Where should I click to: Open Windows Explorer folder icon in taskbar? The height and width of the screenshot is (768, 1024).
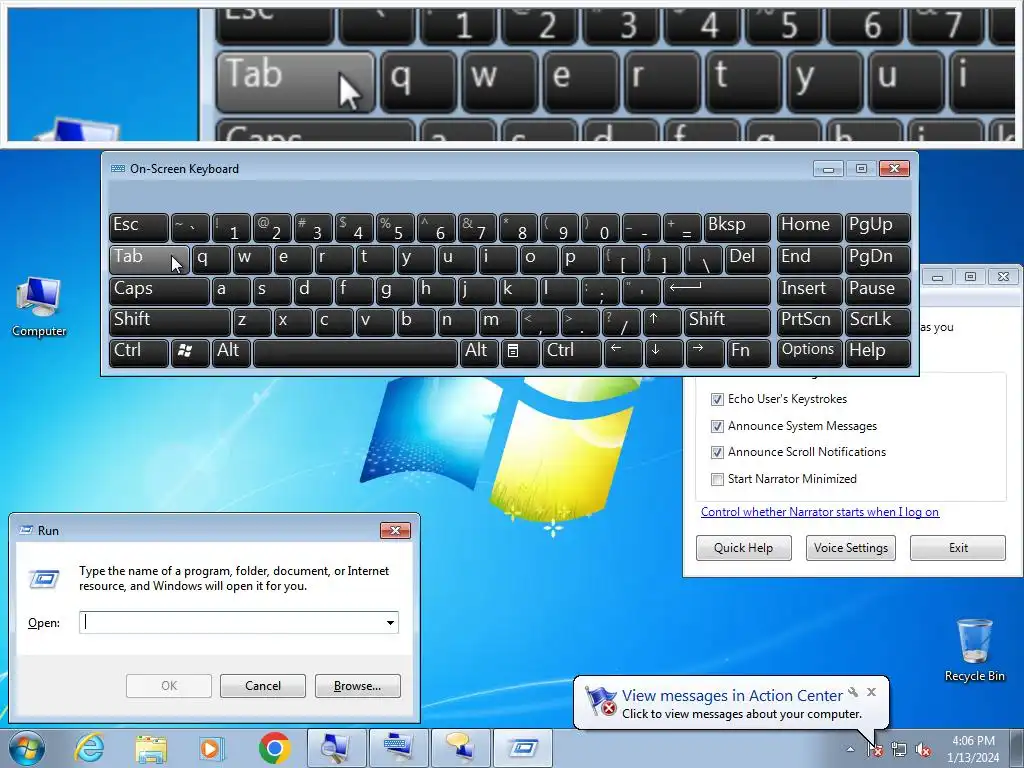pyautogui.click(x=151, y=748)
